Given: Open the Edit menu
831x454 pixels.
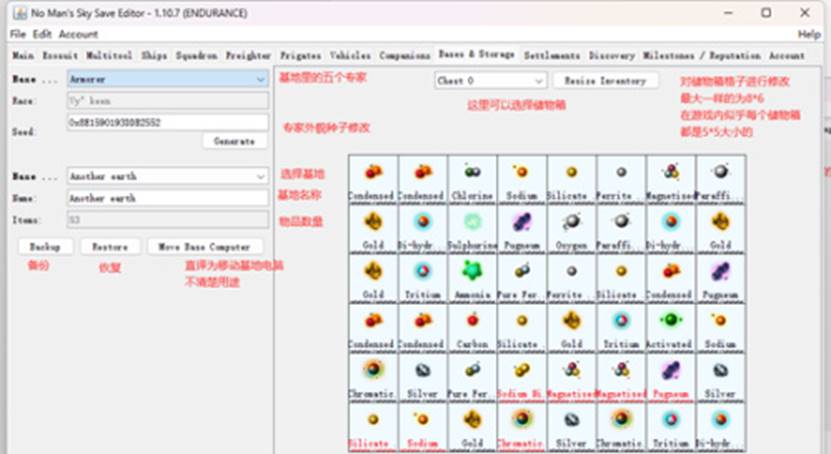Looking at the screenshot, I should pos(42,34).
